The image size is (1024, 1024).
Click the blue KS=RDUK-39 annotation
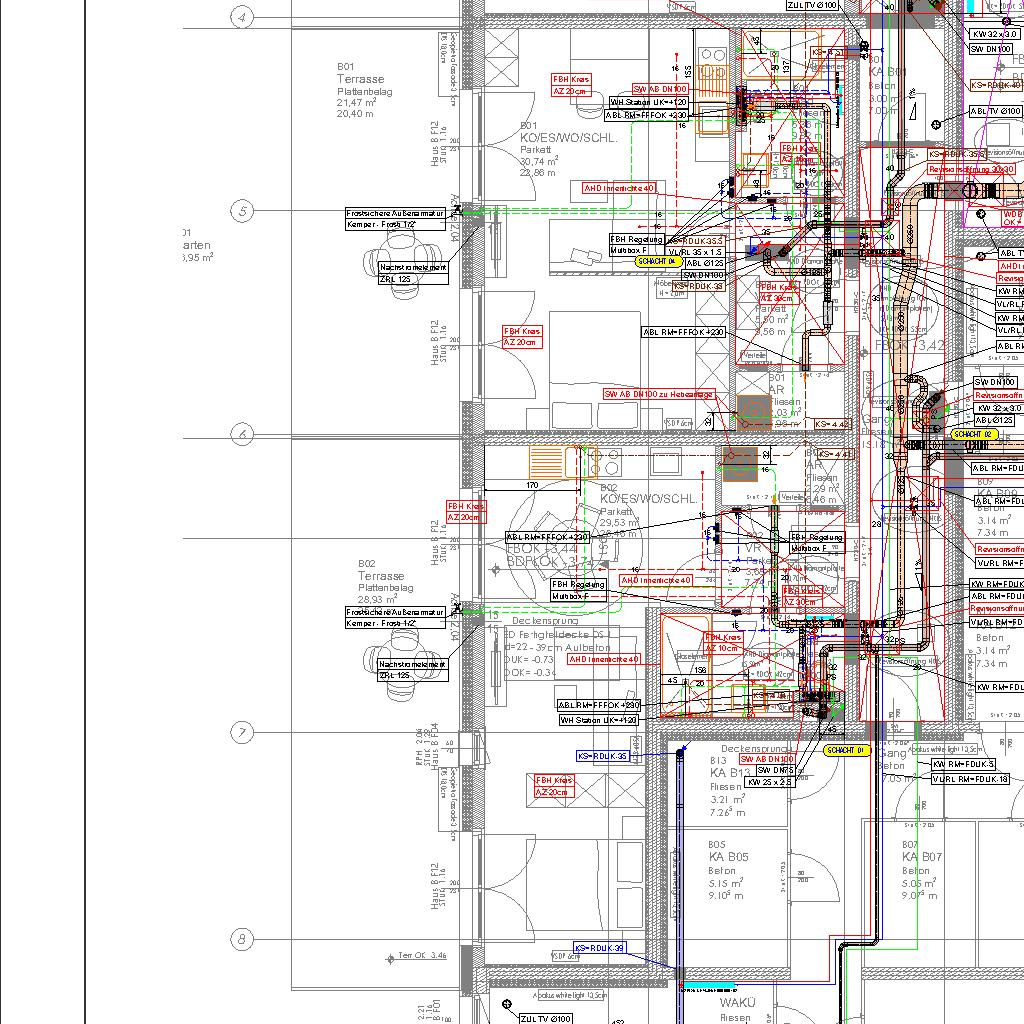point(600,948)
